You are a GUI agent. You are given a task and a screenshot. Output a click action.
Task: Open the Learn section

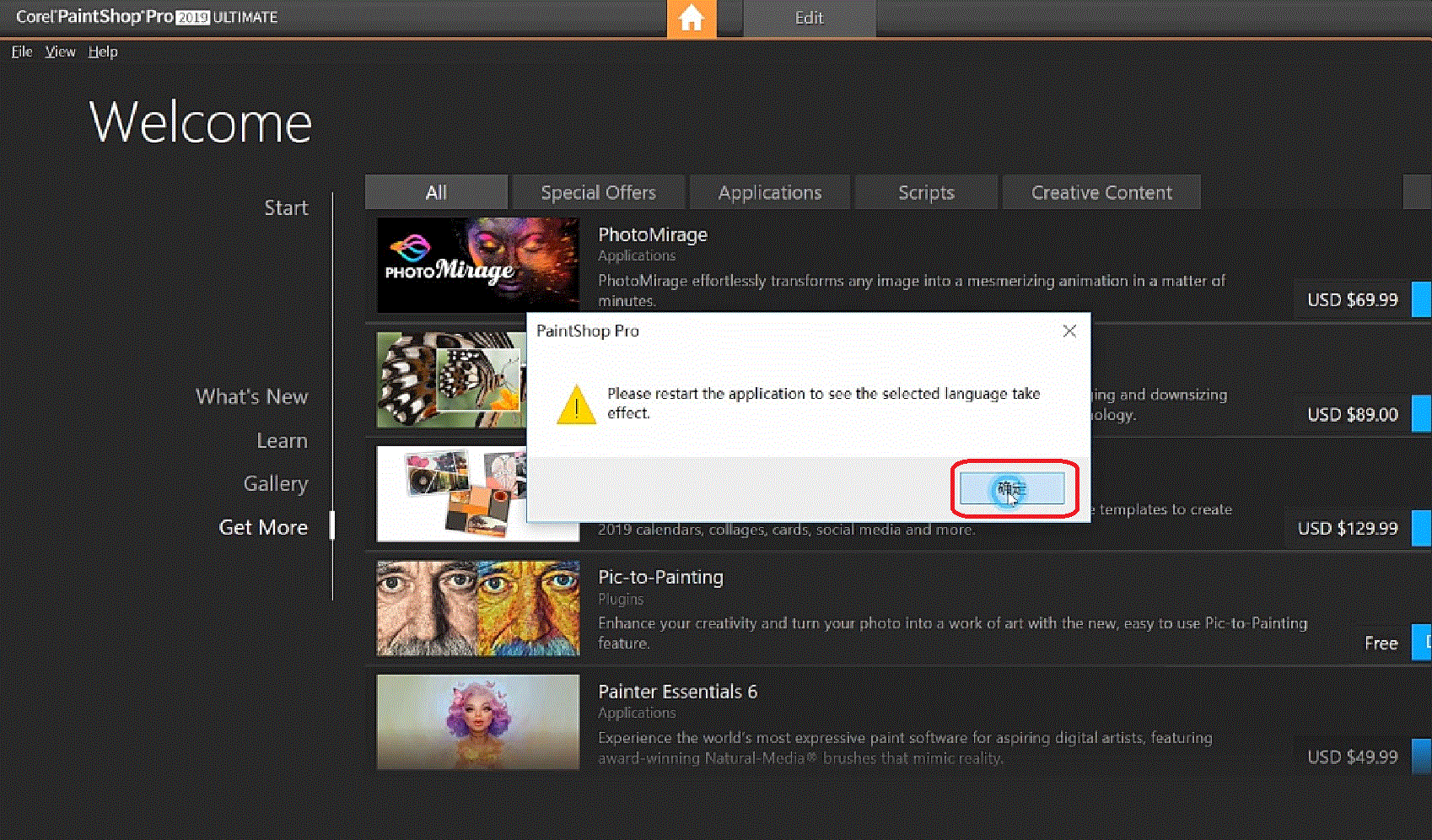[x=282, y=440]
